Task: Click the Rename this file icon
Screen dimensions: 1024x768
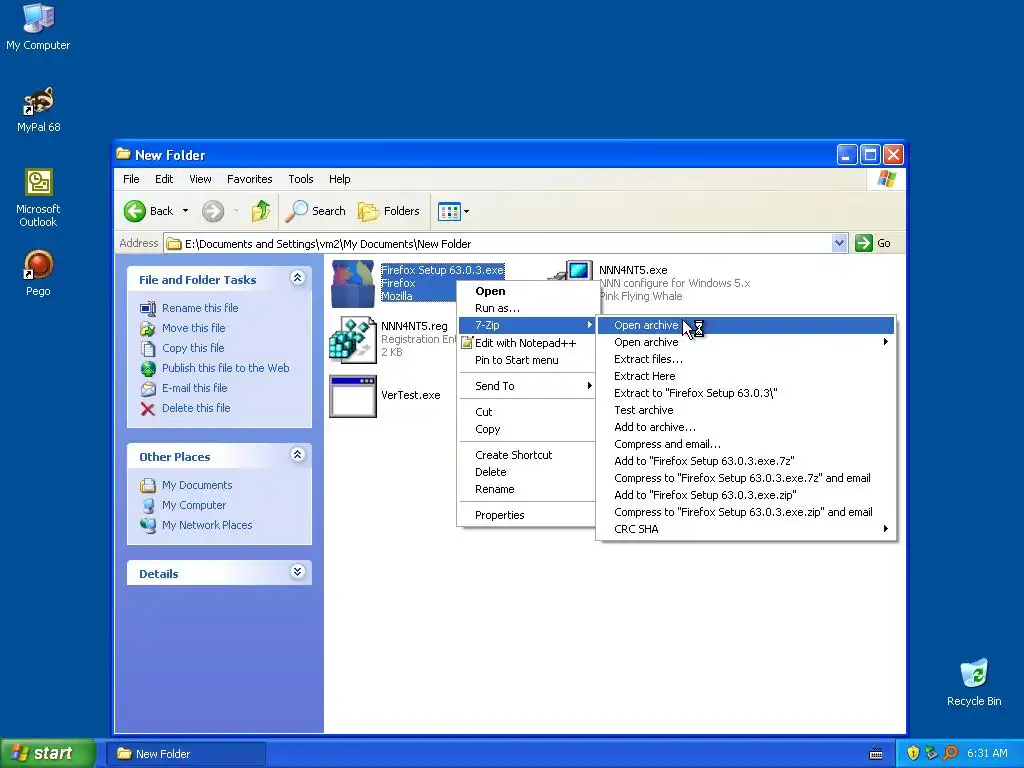Action: tap(148, 308)
